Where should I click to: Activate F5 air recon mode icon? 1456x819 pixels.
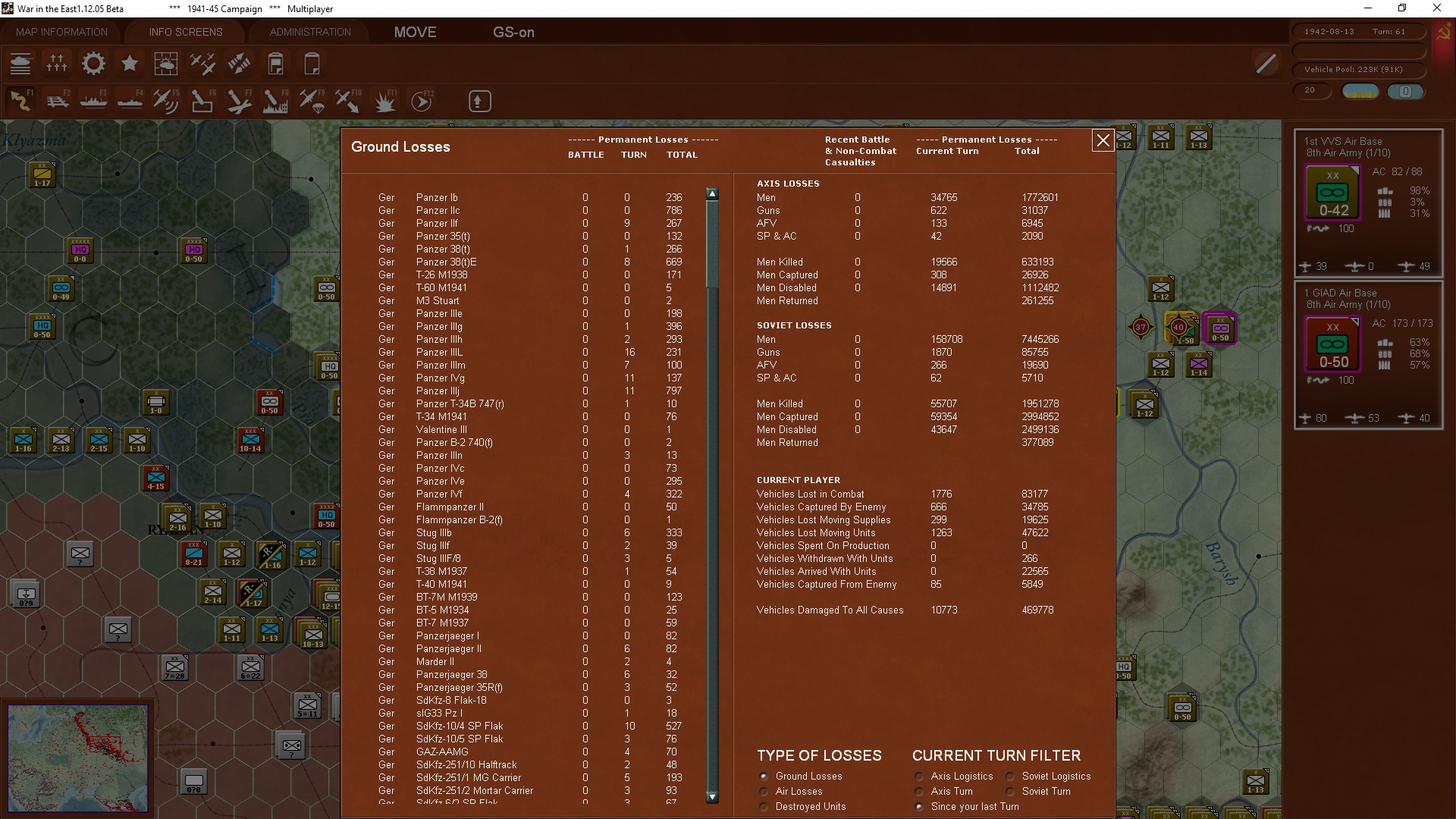coord(165,101)
